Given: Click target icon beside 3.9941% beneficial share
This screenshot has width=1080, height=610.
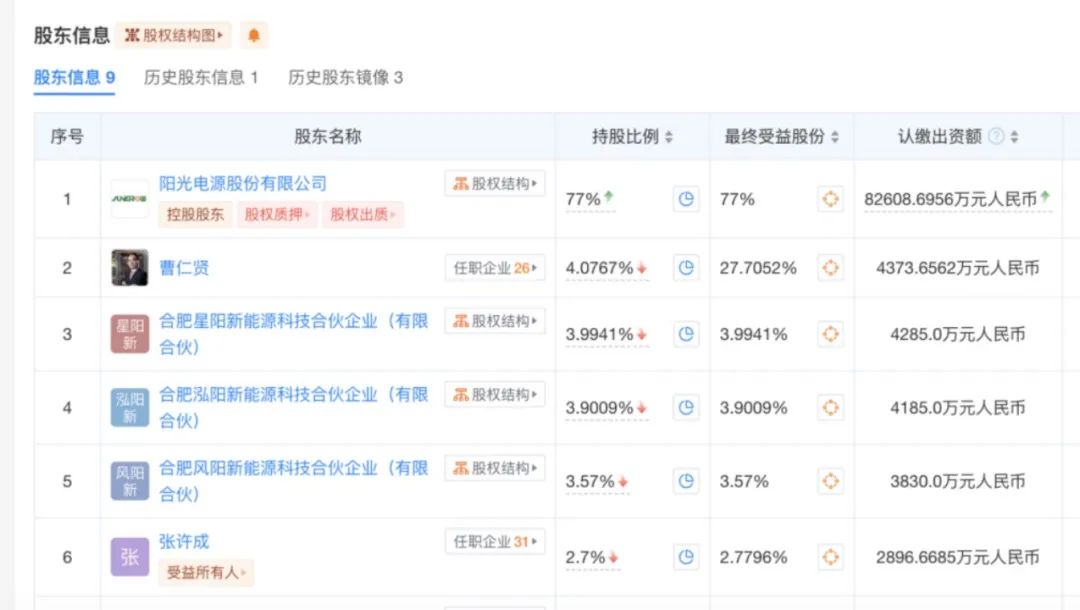Looking at the screenshot, I should tap(830, 334).
